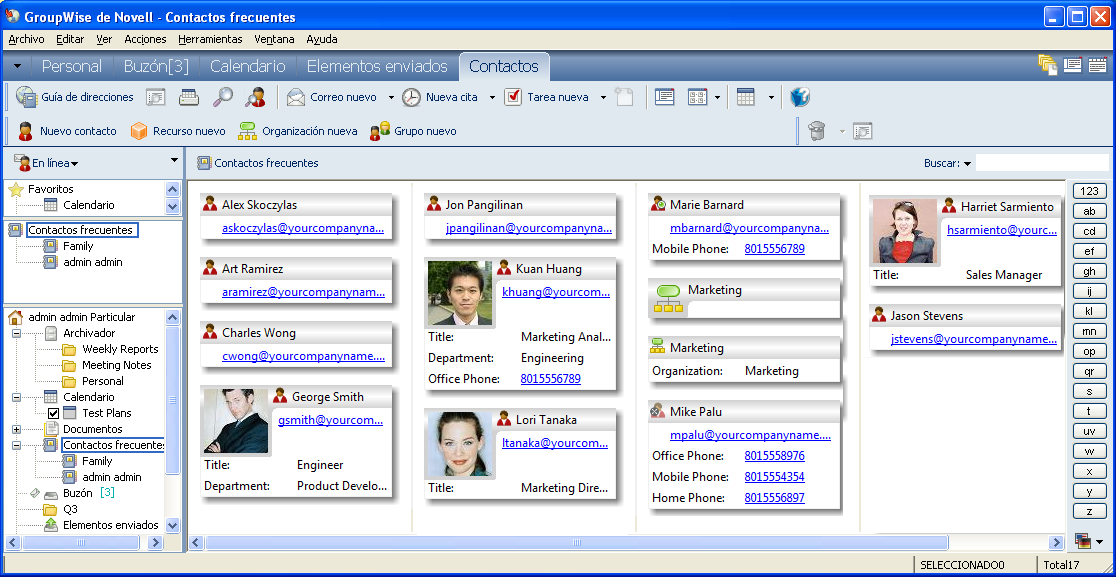Click into the Buscar search field

[x=1041, y=163]
